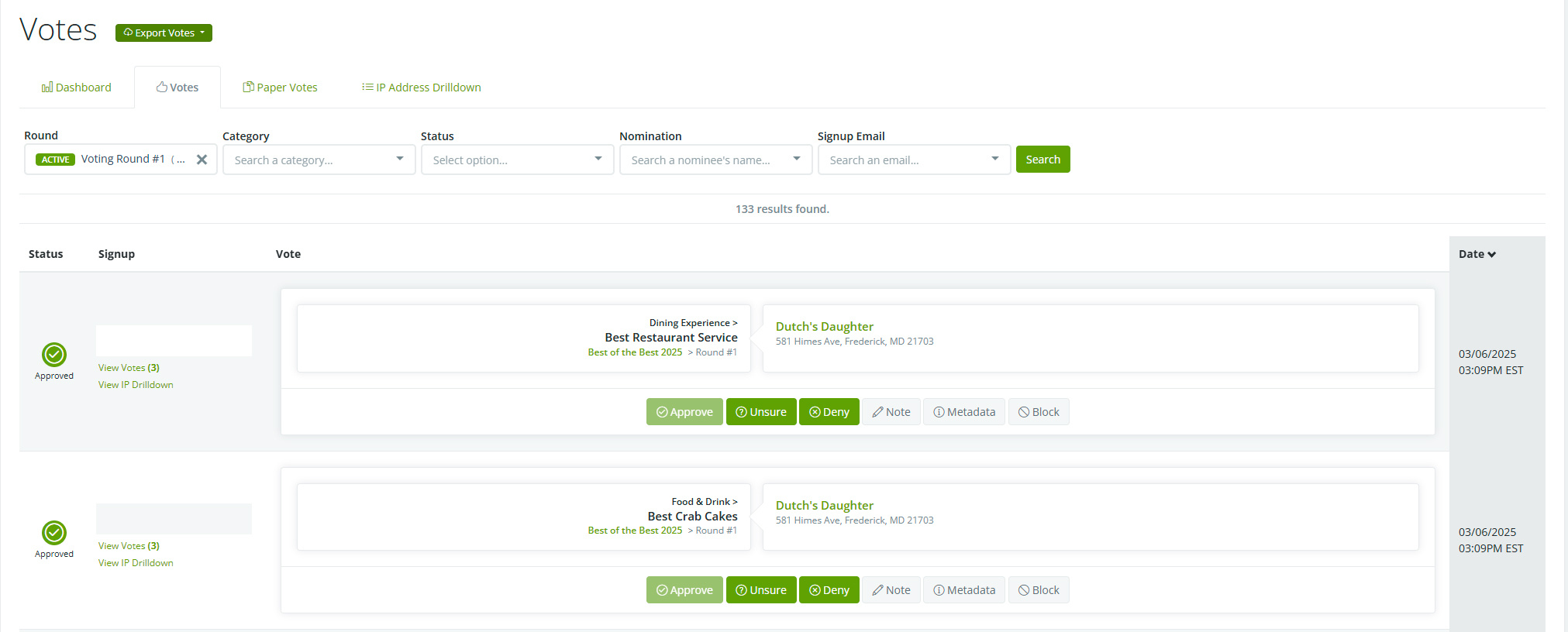
Task: Block the Best Restaurant Service voter
Action: click(x=1038, y=412)
